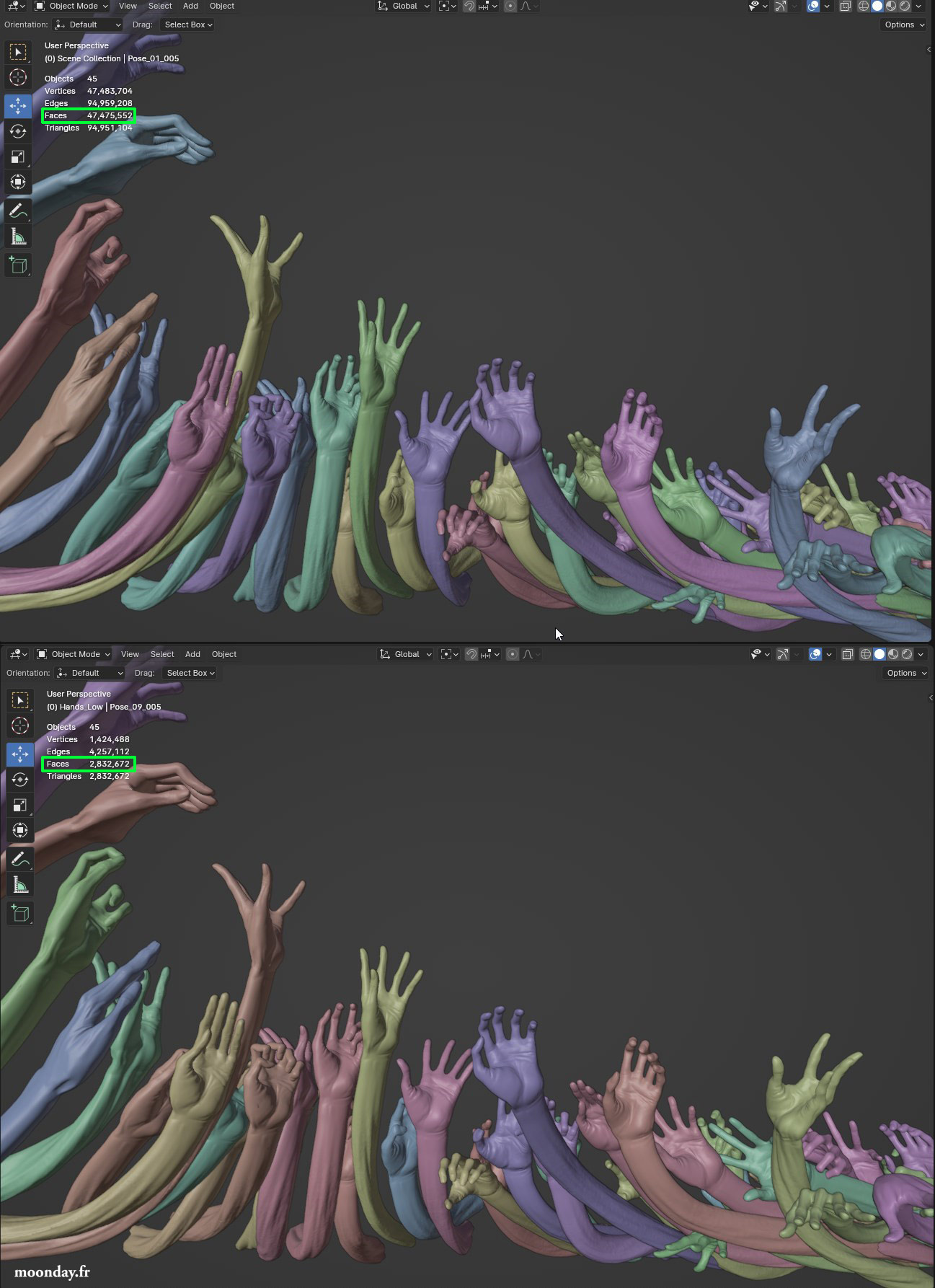The image size is (935, 1288).
Task: Open the View menu in the bottom viewport
Action: point(130,654)
